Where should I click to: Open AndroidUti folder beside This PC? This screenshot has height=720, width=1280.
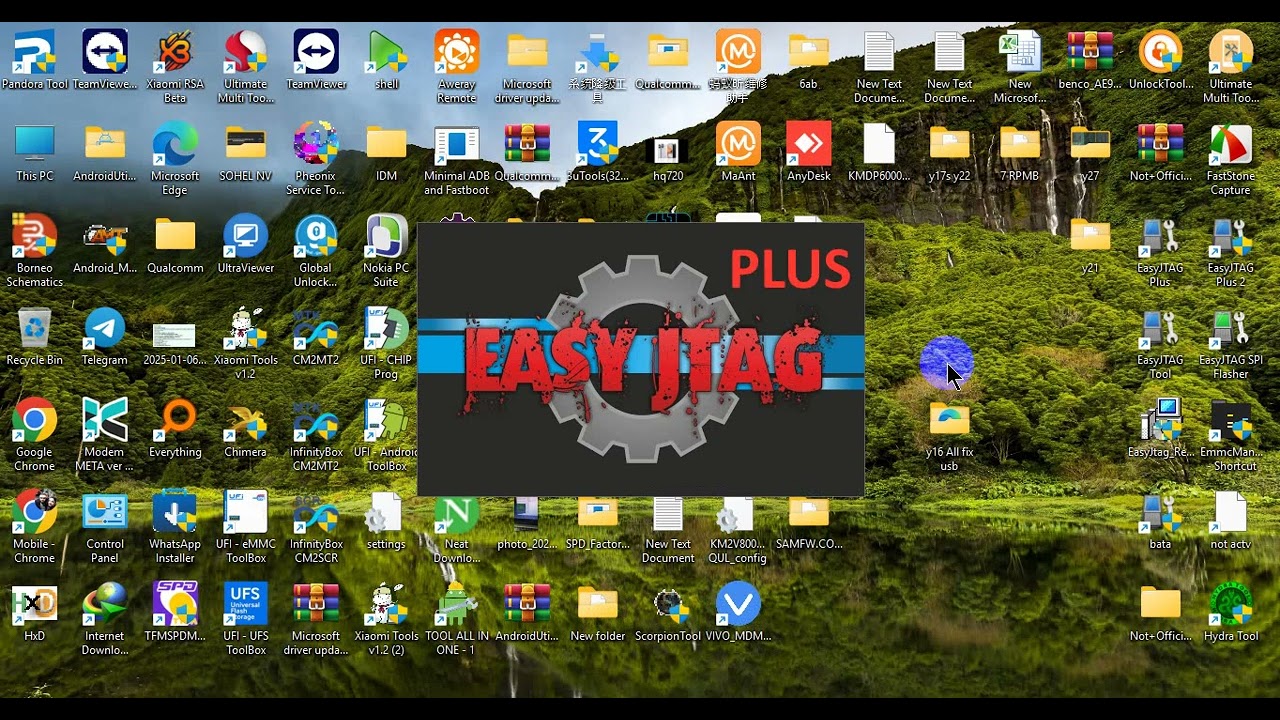coord(105,152)
